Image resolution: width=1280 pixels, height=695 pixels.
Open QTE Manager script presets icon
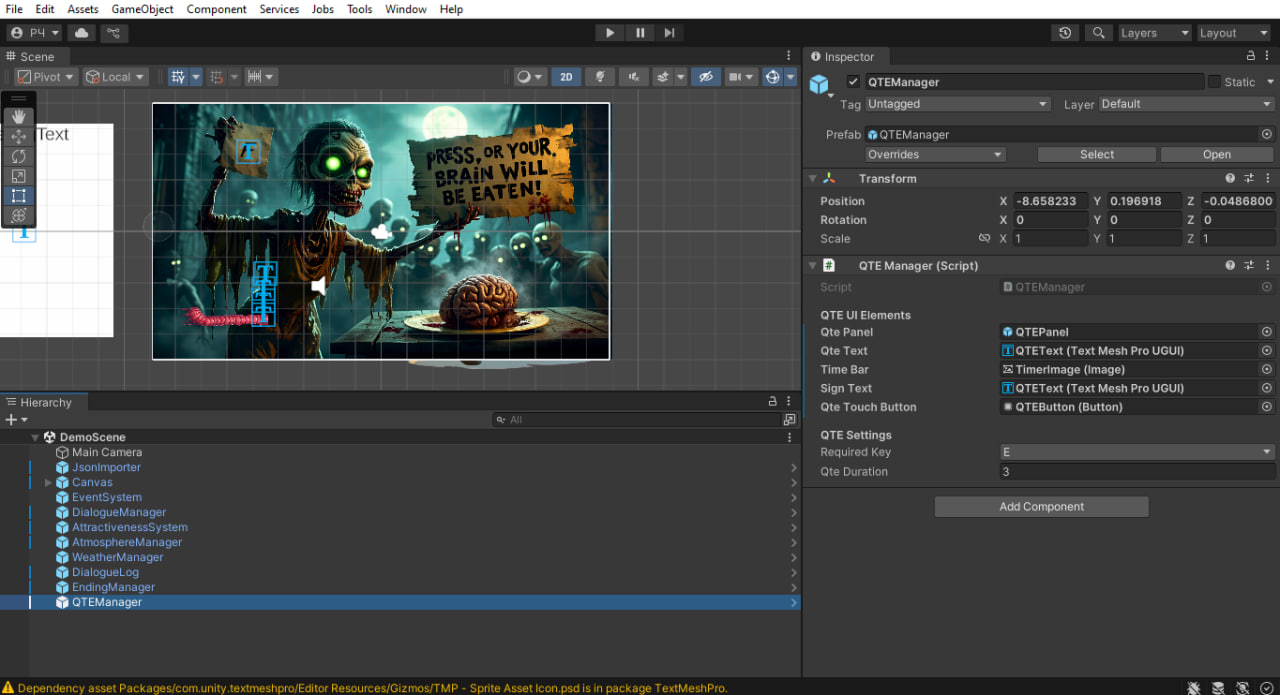tap(1249, 266)
